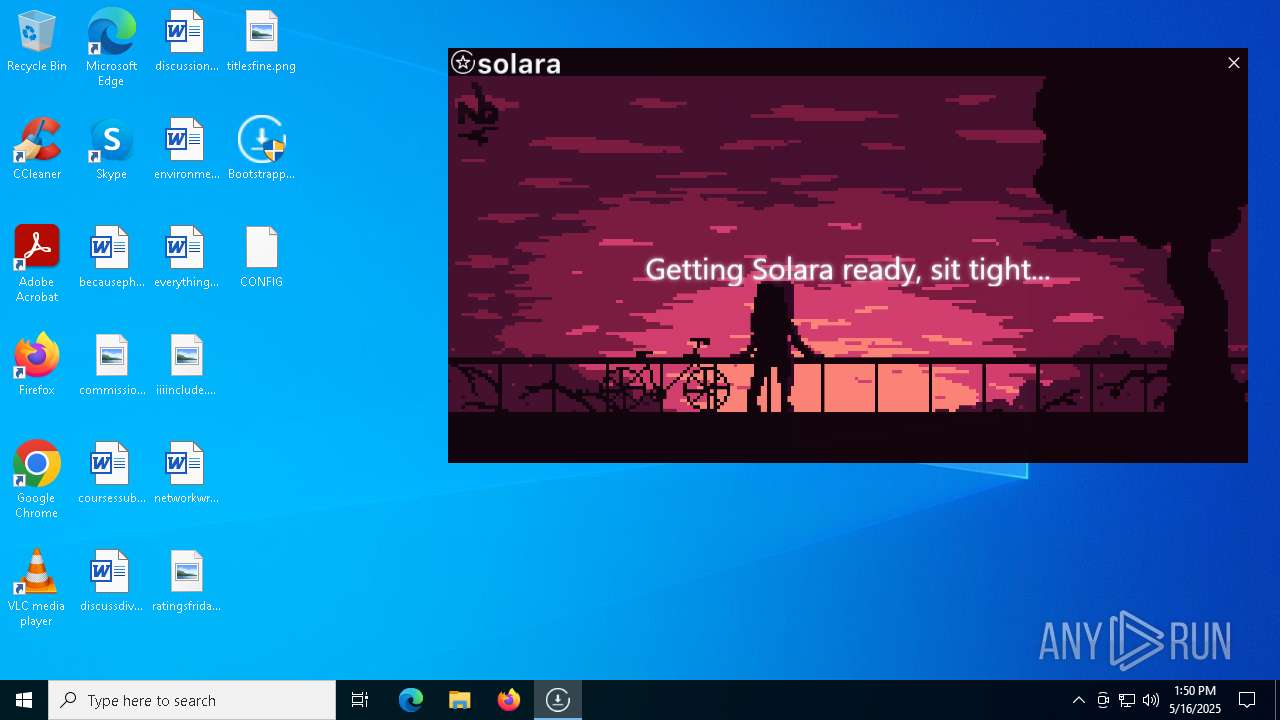Click the Solara bootstrapper taskbar icon
Viewport: 1280px width, 720px height.
(x=558, y=700)
